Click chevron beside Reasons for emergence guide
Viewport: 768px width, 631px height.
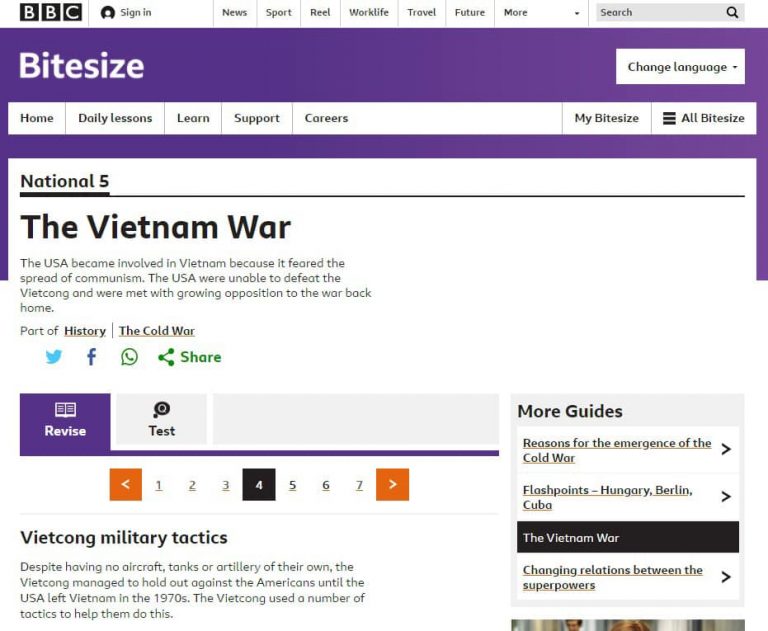(x=726, y=449)
